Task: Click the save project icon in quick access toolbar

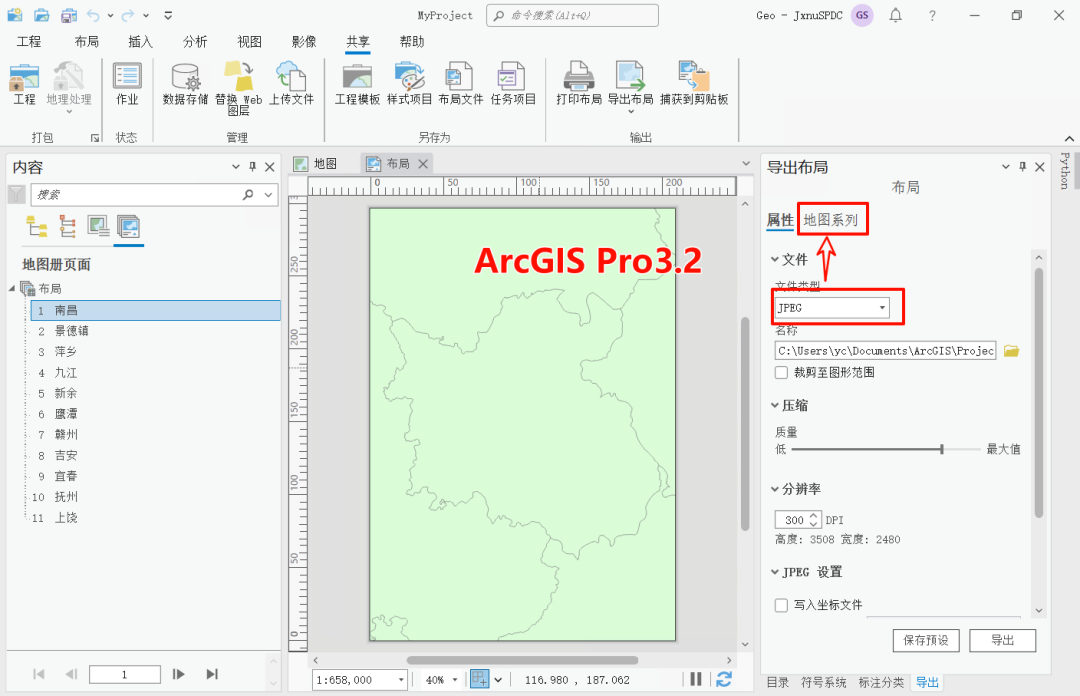Action: point(68,15)
